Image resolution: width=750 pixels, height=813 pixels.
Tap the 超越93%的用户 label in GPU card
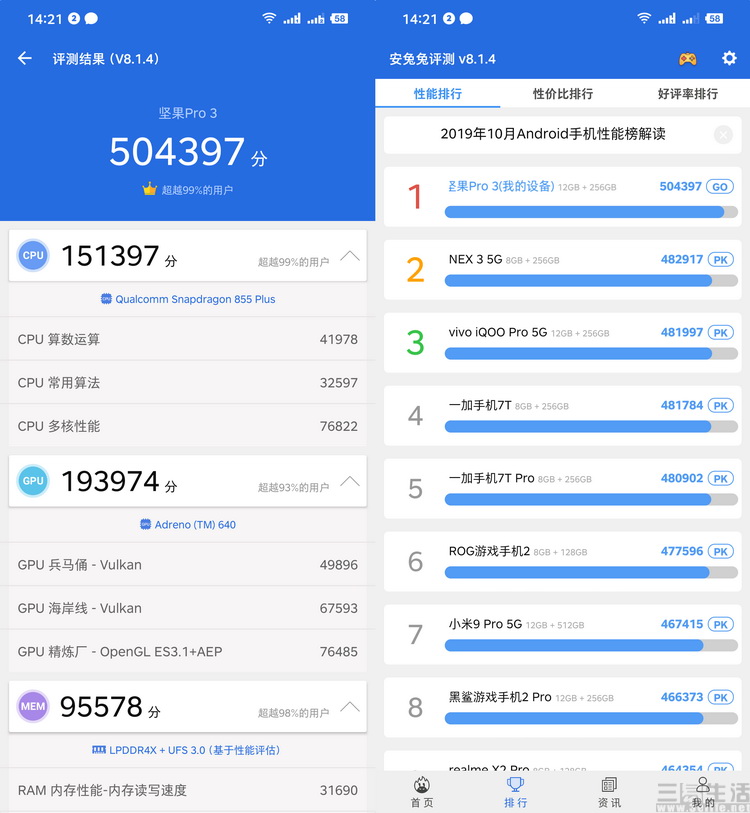[x=294, y=487]
